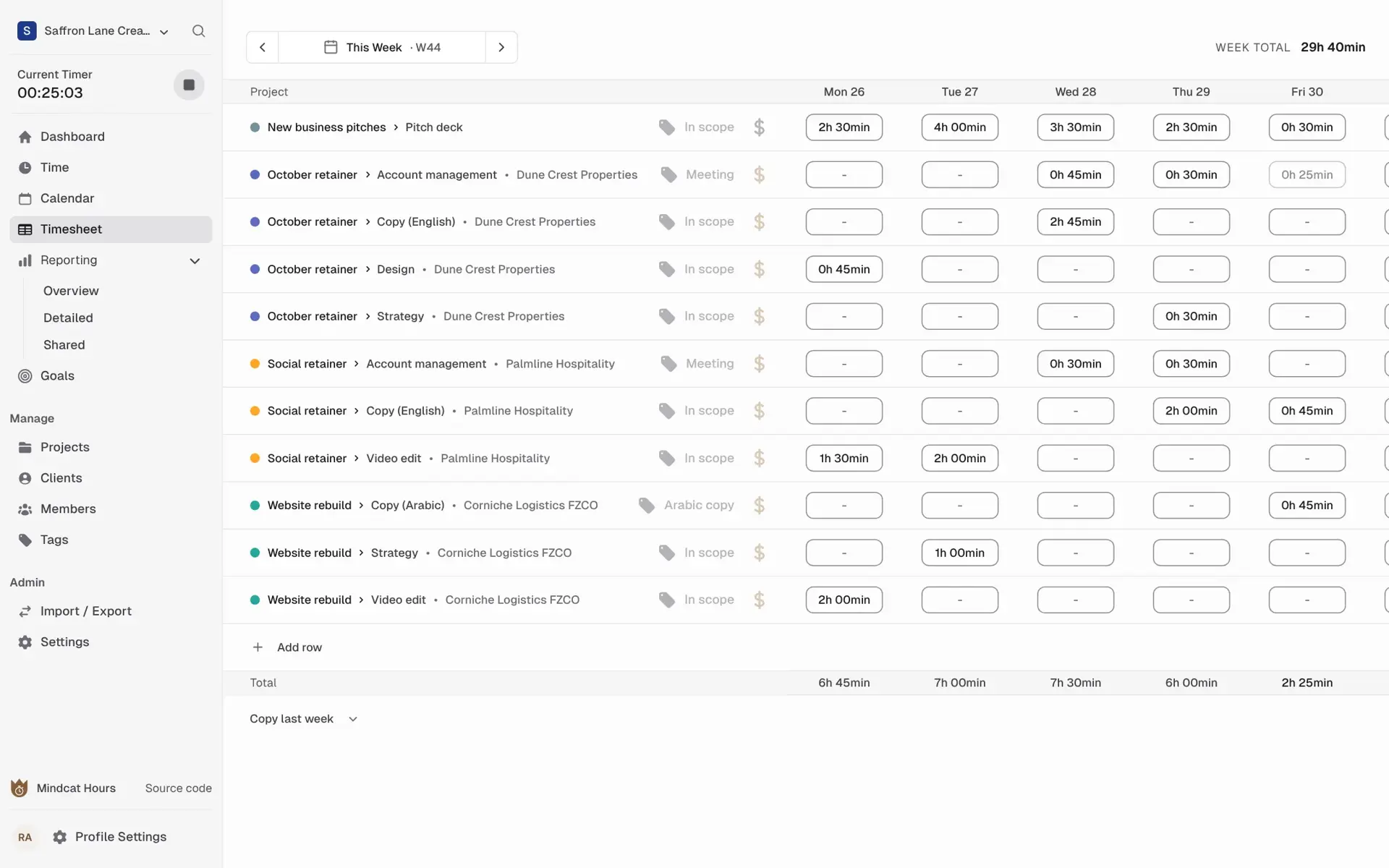Viewport: 1389px width, 868px height.
Task: Select the Timesheet sidebar item
Action: coord(111,229)
